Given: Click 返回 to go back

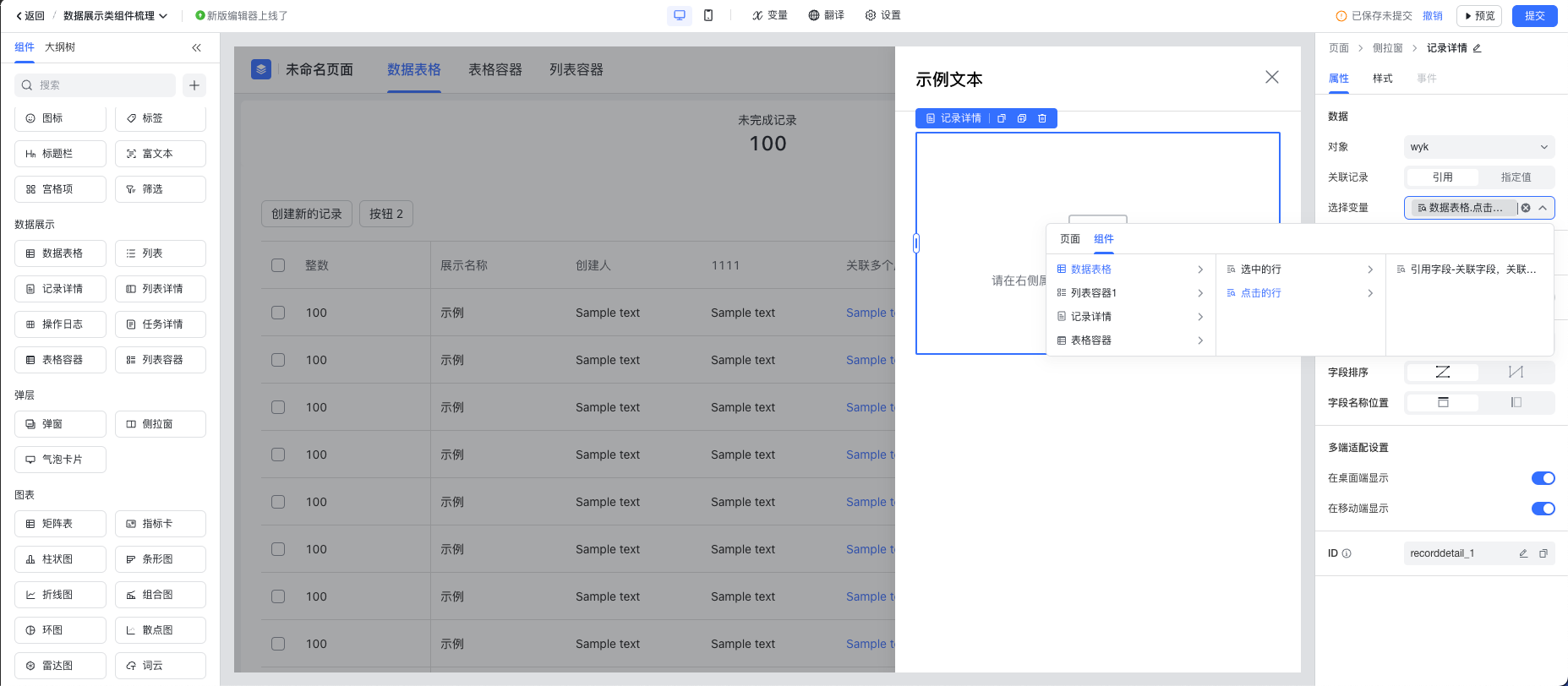Looking at the screenshot, I should click(30, 16).
